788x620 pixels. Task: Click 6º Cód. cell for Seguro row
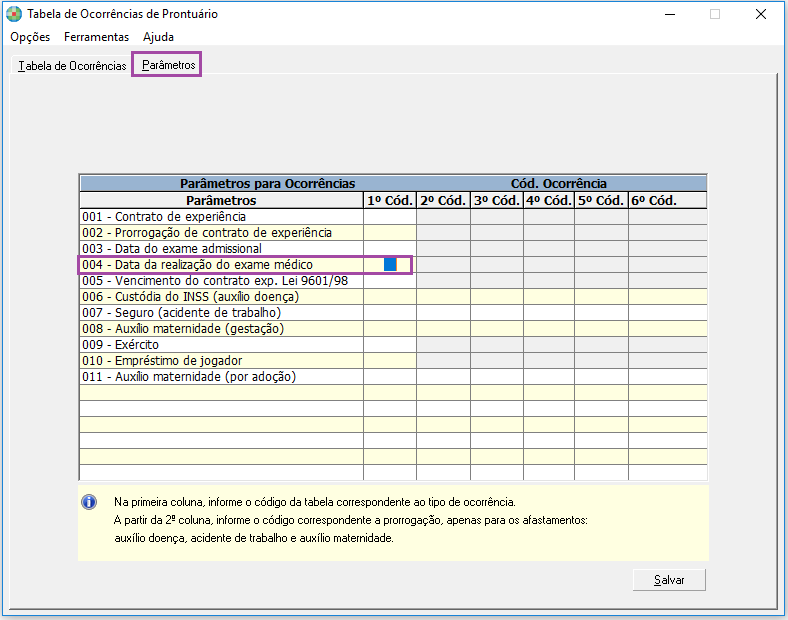tap(667, 313)
